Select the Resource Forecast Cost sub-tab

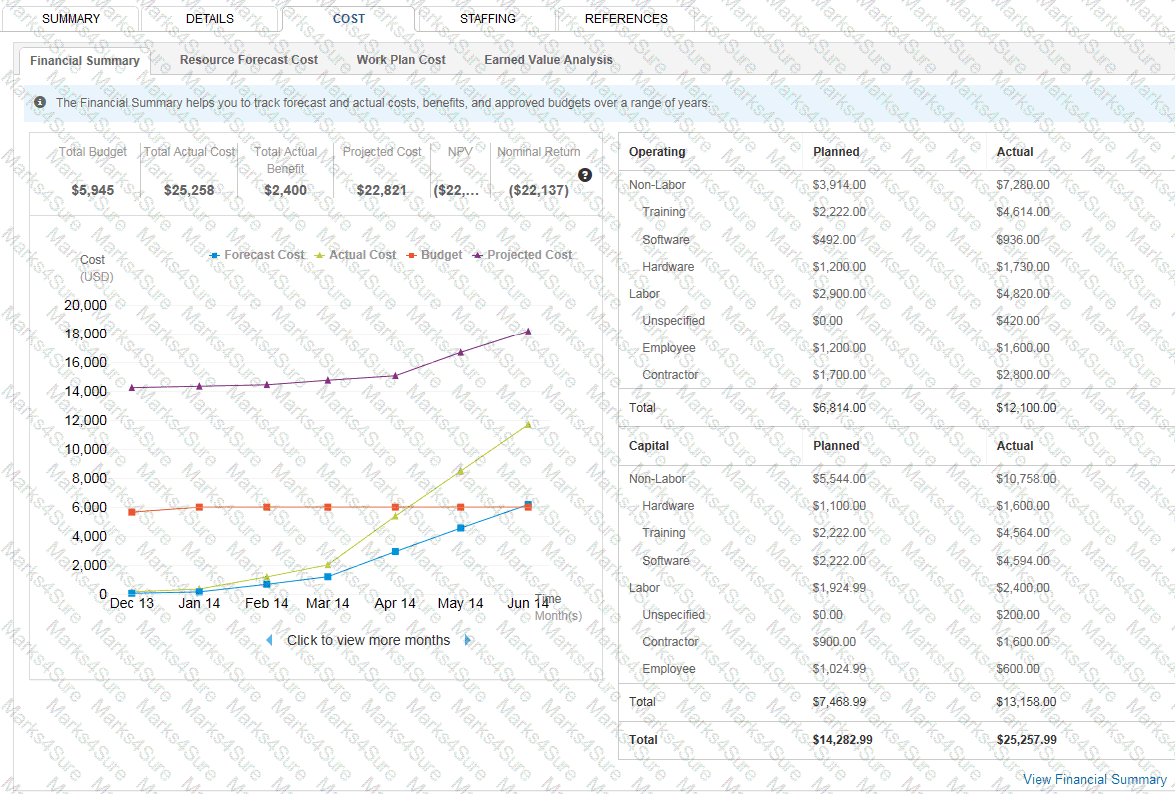249,60
